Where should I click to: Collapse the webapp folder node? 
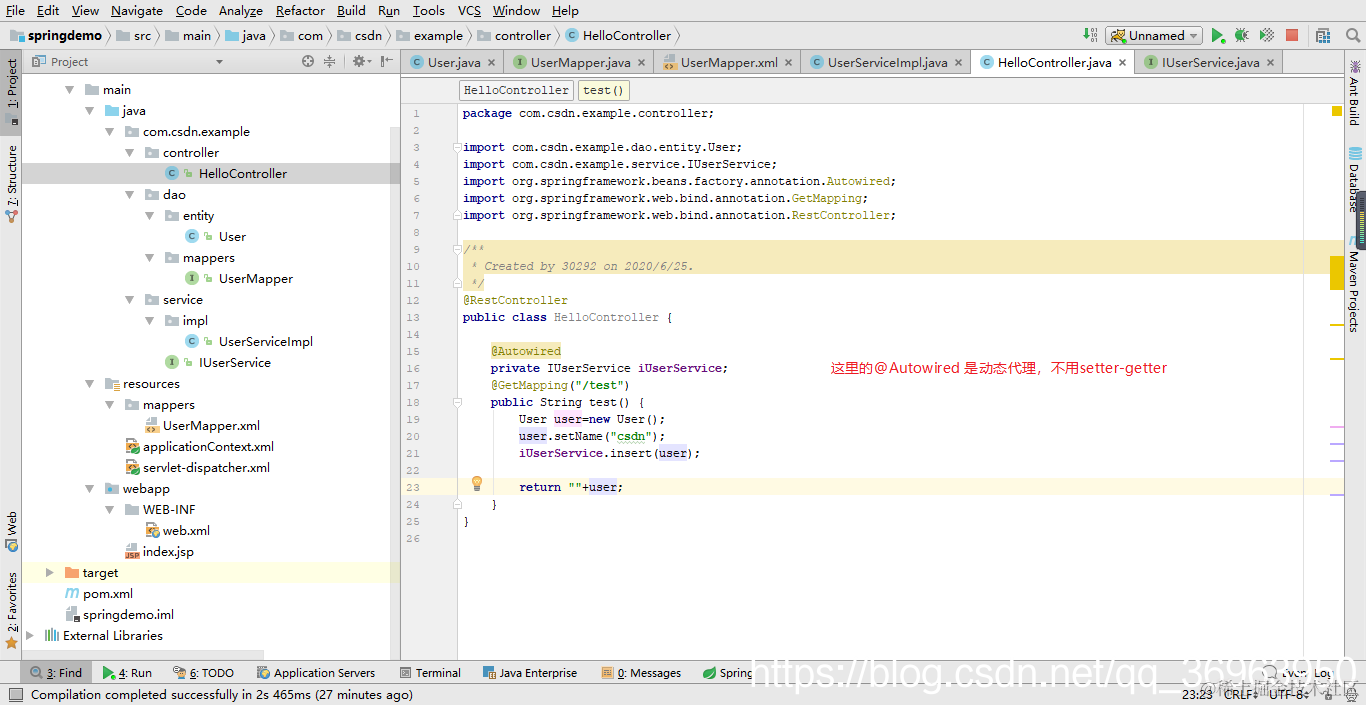coord(90,488)
